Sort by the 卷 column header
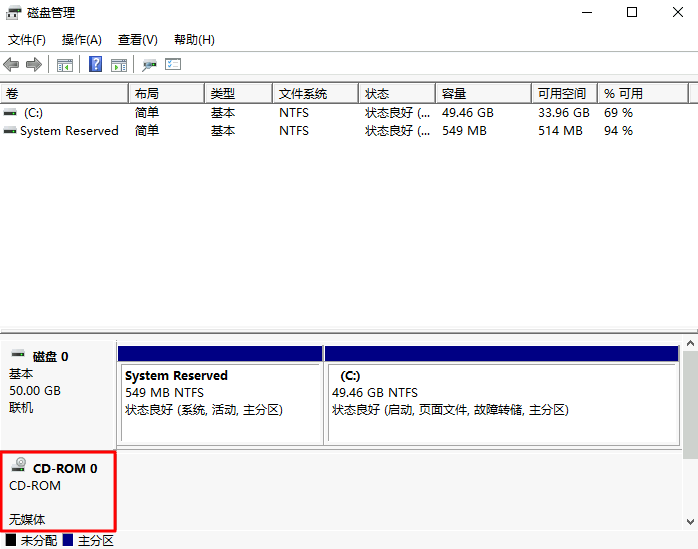Viewport: 698px width, 549px height. click(x=64, y=94)
